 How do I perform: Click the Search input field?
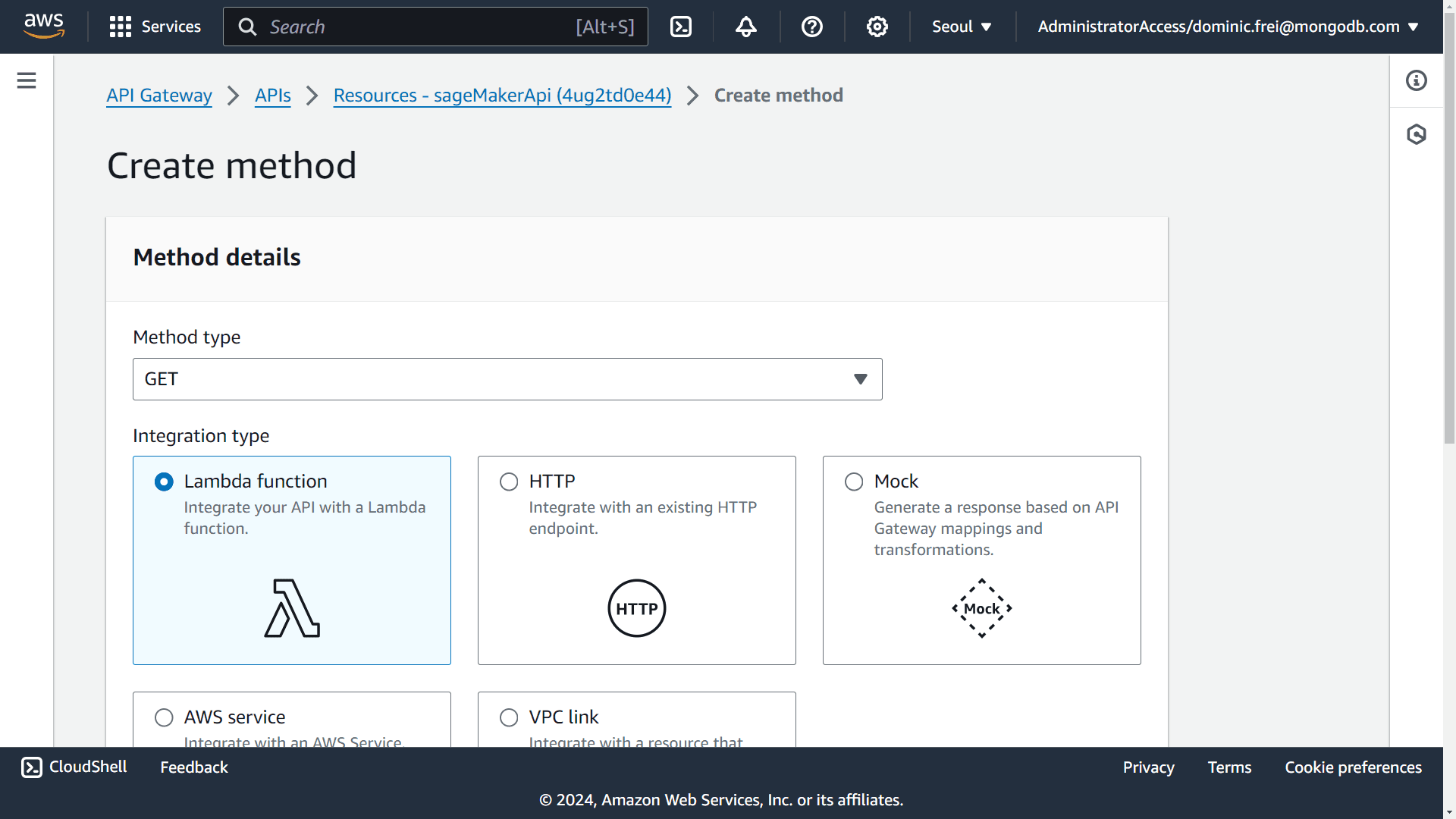(435, 27)
